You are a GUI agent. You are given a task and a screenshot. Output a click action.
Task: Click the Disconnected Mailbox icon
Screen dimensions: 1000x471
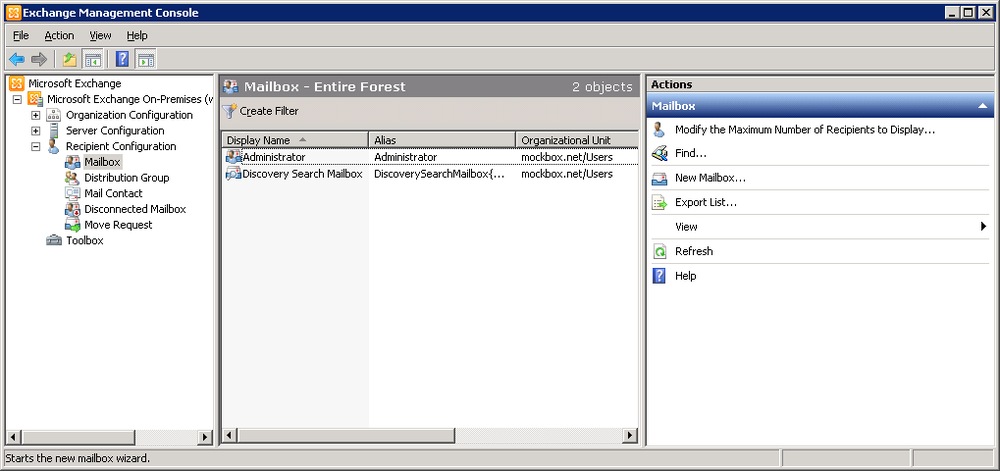point(73,209)
